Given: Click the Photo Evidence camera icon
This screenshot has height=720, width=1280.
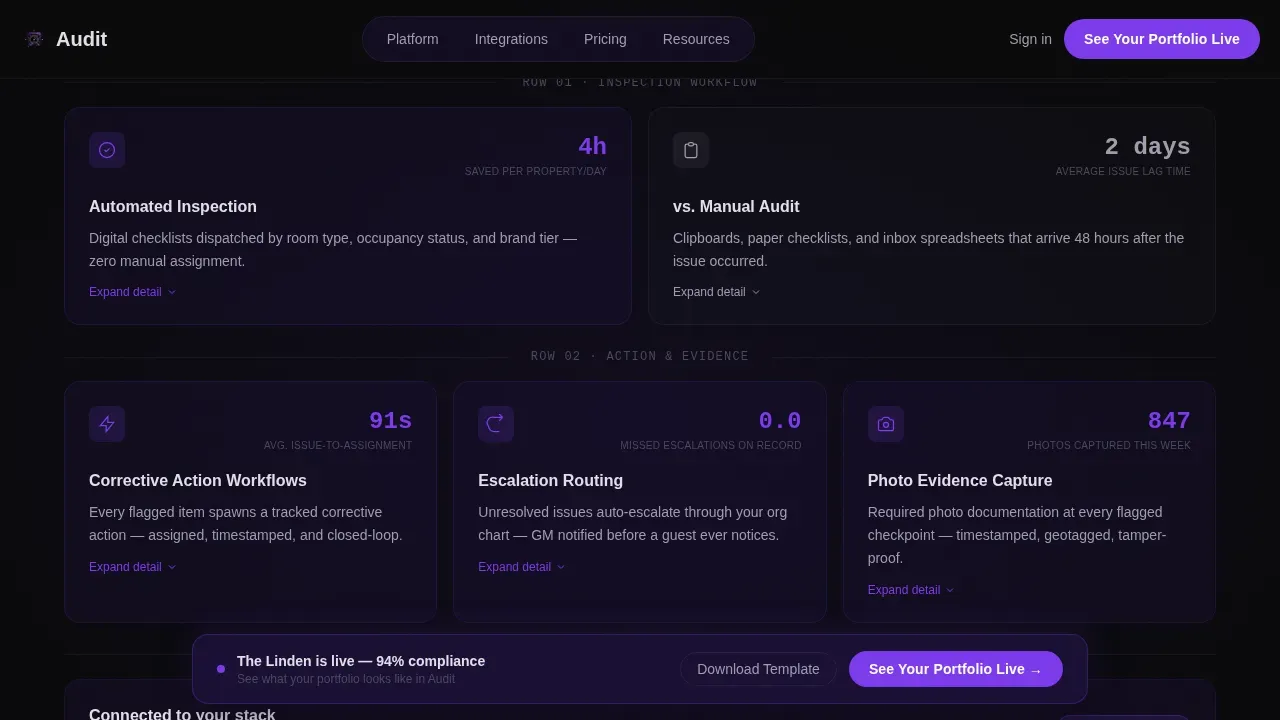Looking at the screenshot, I should point(886,424).
